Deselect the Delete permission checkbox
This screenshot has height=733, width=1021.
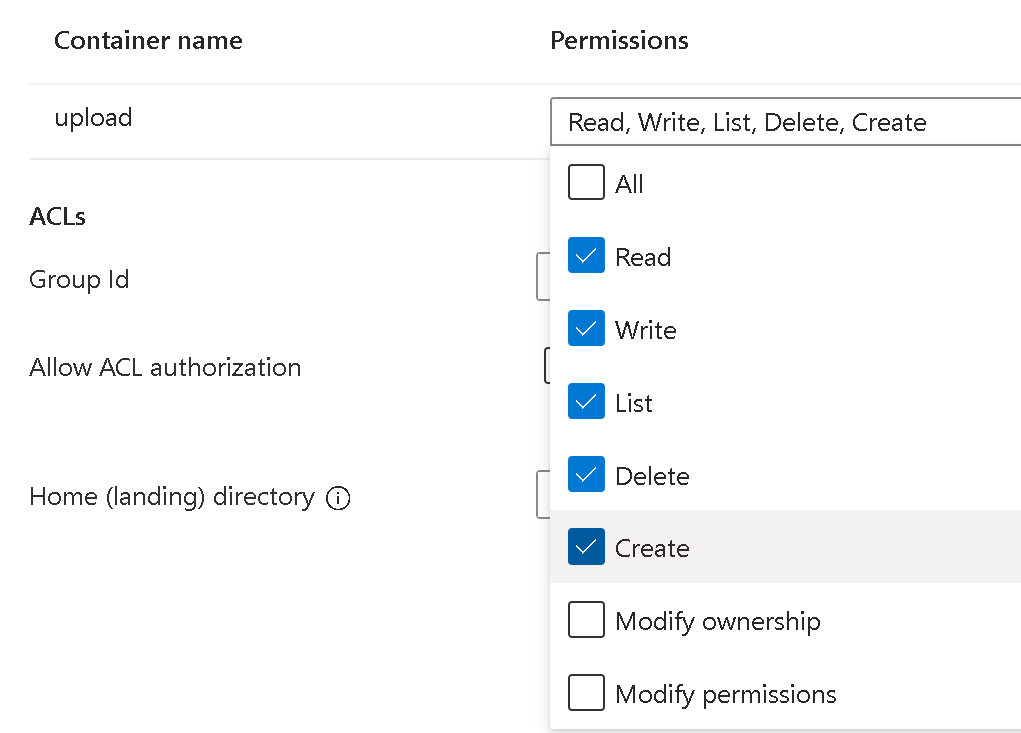pos(586,476)
